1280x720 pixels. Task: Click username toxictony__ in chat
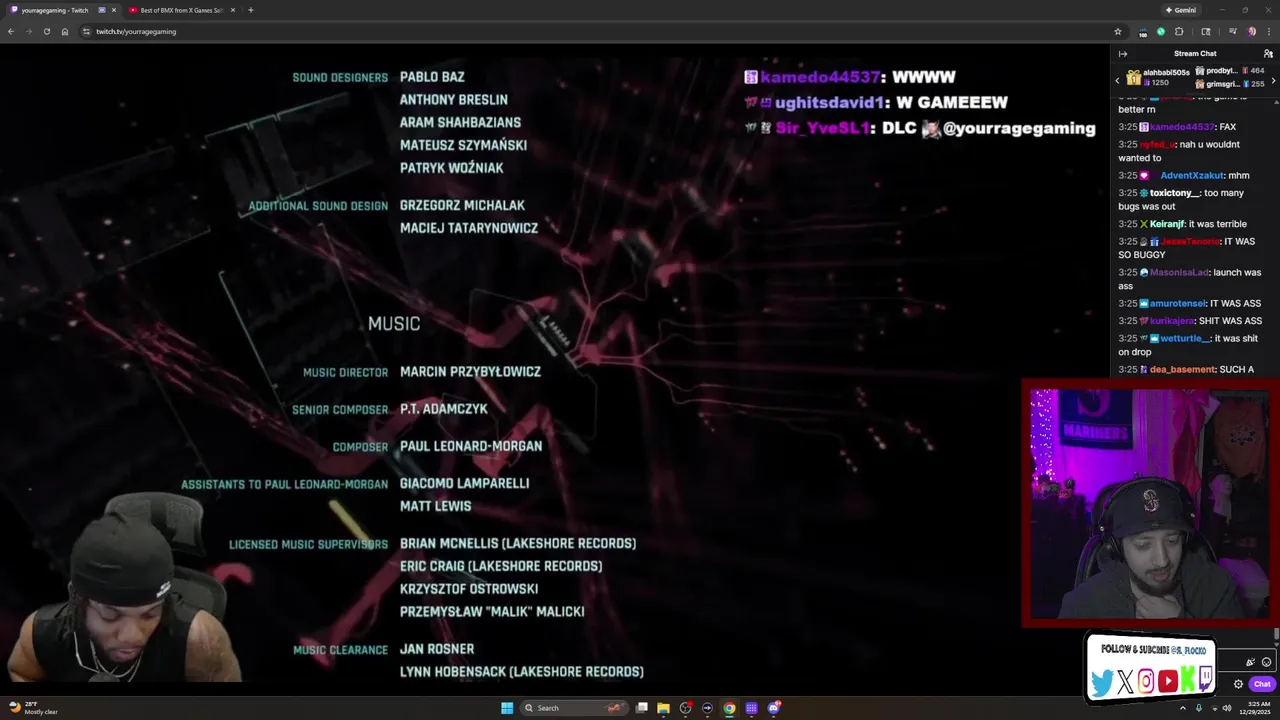(x=1175, y=193)
